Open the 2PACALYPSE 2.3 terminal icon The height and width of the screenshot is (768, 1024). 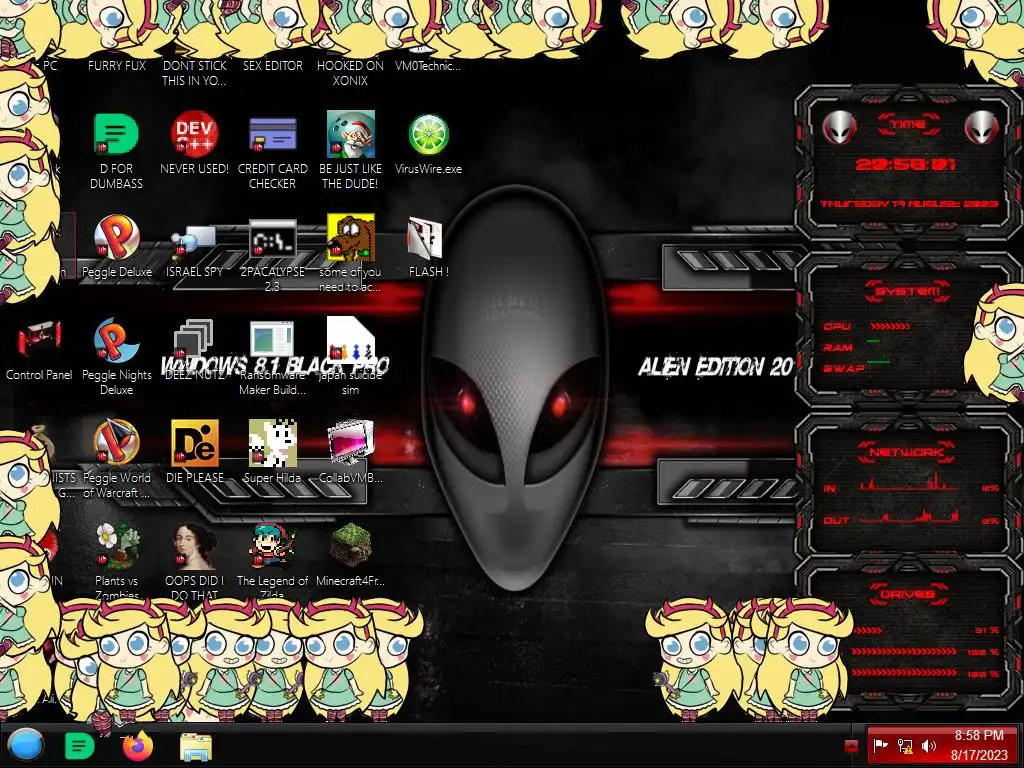(272, 239)
